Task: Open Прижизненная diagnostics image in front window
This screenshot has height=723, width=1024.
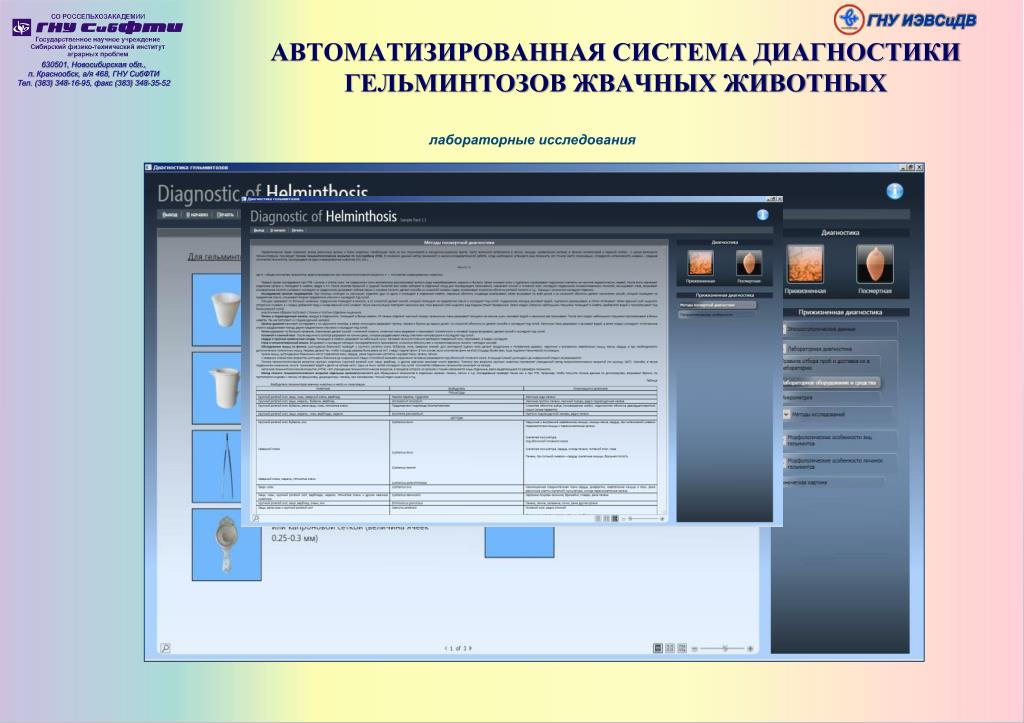Action: pyautogui.click(x=700, y=263)
